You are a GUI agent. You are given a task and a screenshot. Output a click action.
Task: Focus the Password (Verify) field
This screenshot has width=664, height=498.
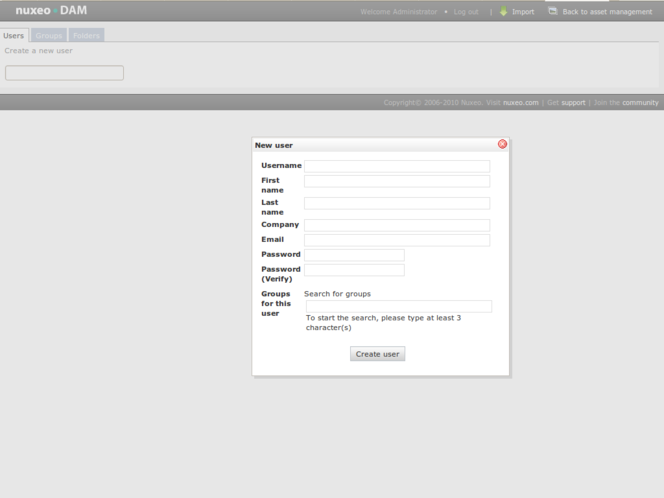click(354, 270)
